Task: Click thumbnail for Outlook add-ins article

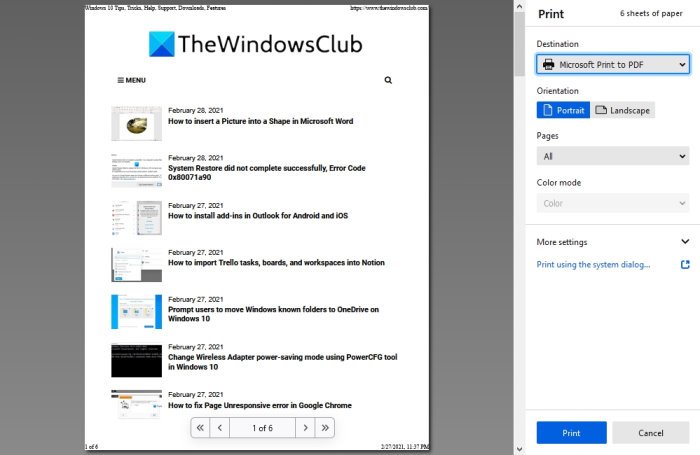Action: point(137,218)
